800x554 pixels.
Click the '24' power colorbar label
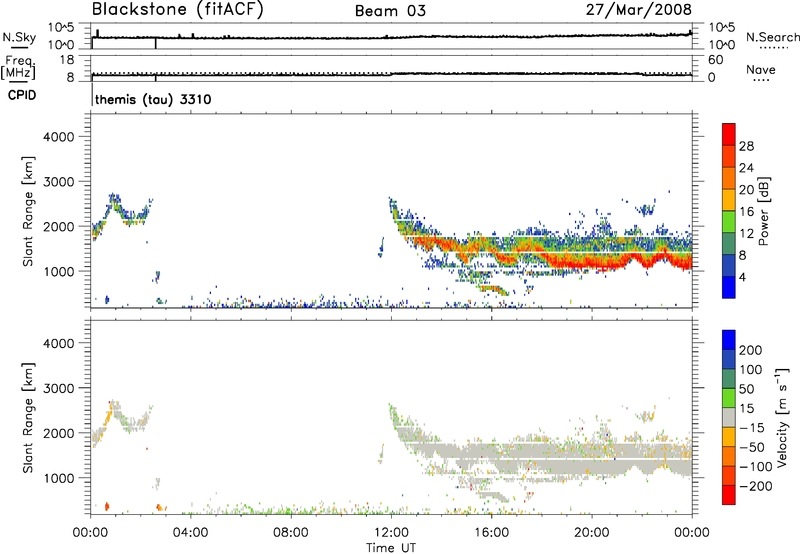click(x=746, y=168)
